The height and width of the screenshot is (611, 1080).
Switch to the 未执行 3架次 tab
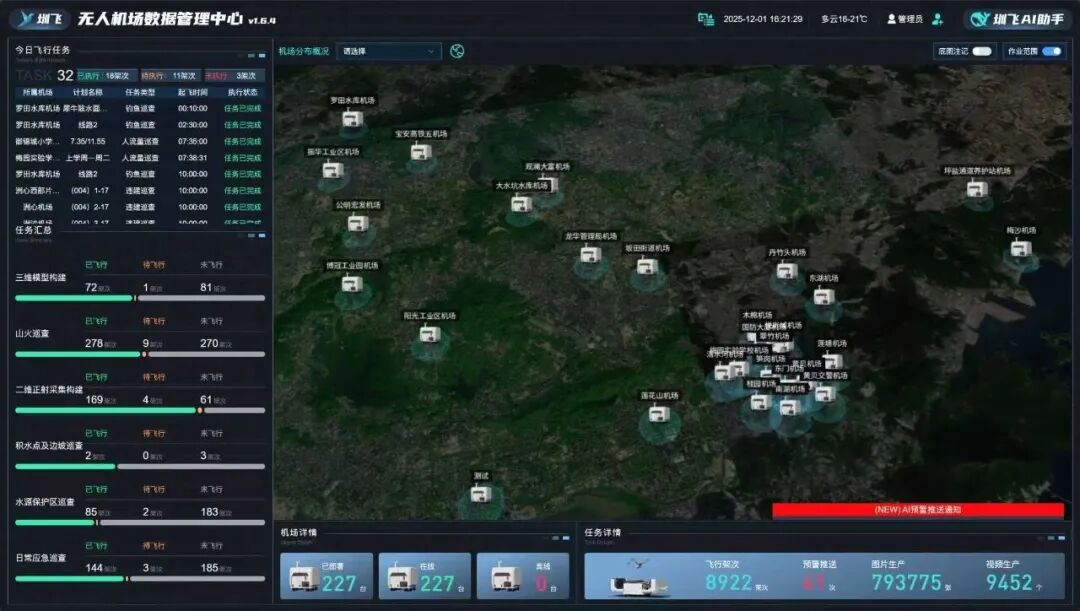(x=232, y=75)
